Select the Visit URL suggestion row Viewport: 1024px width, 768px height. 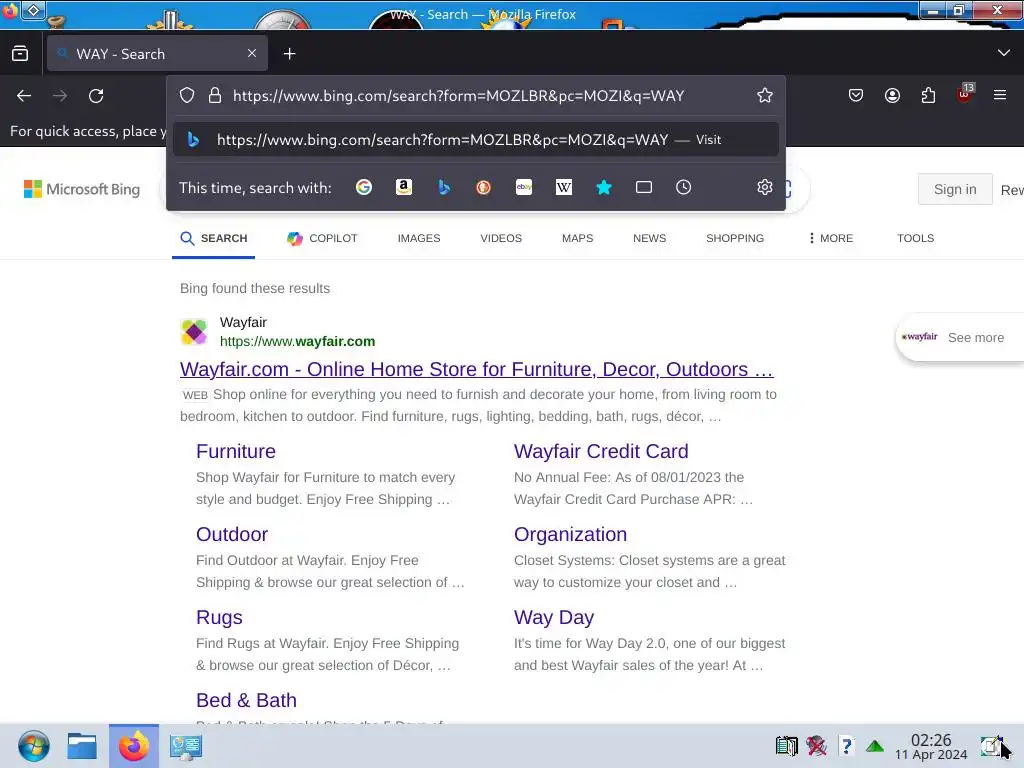tap(475, 140)
